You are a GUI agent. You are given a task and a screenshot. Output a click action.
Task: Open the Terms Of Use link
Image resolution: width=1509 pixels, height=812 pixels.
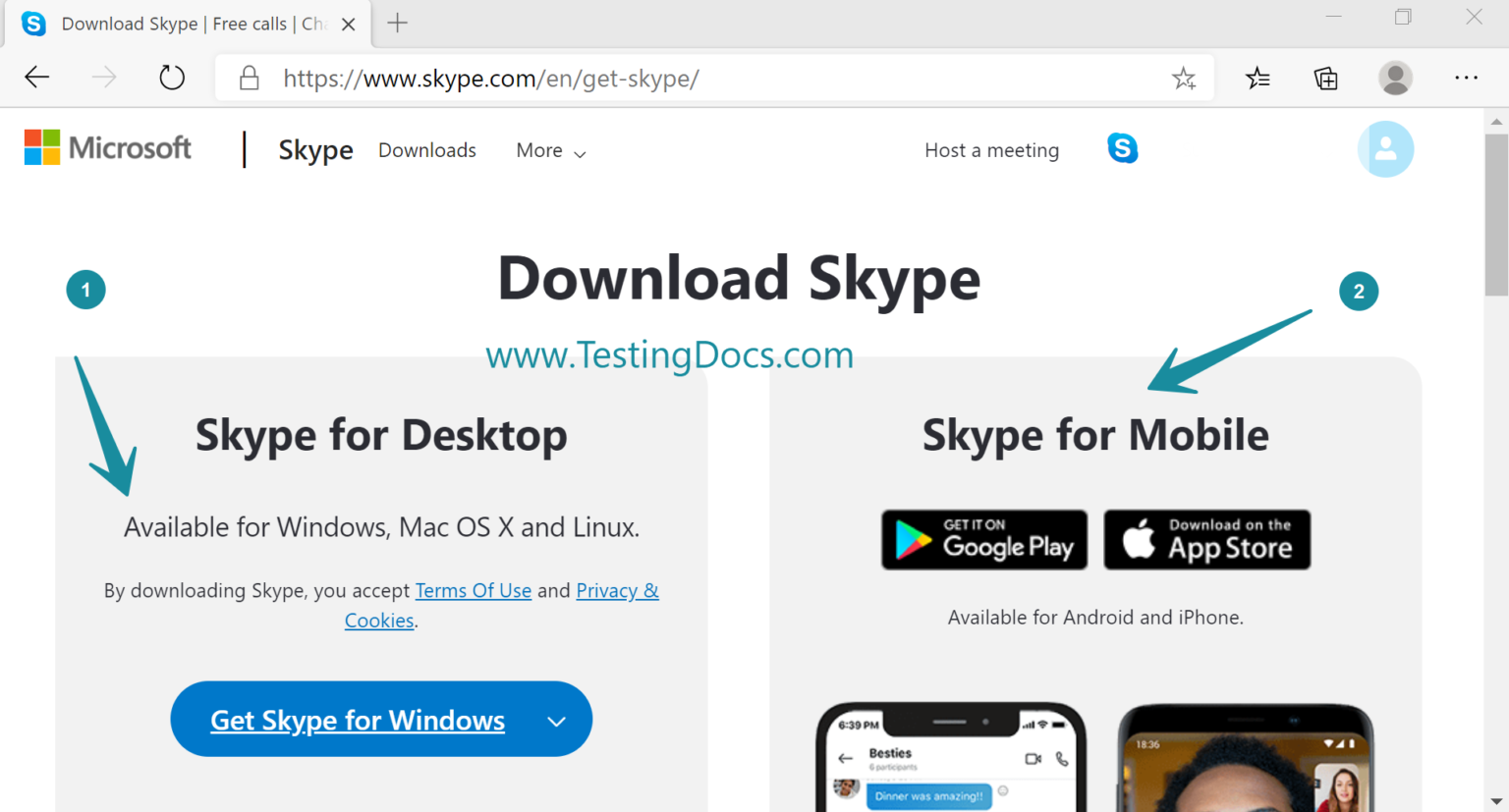point(474,590)
